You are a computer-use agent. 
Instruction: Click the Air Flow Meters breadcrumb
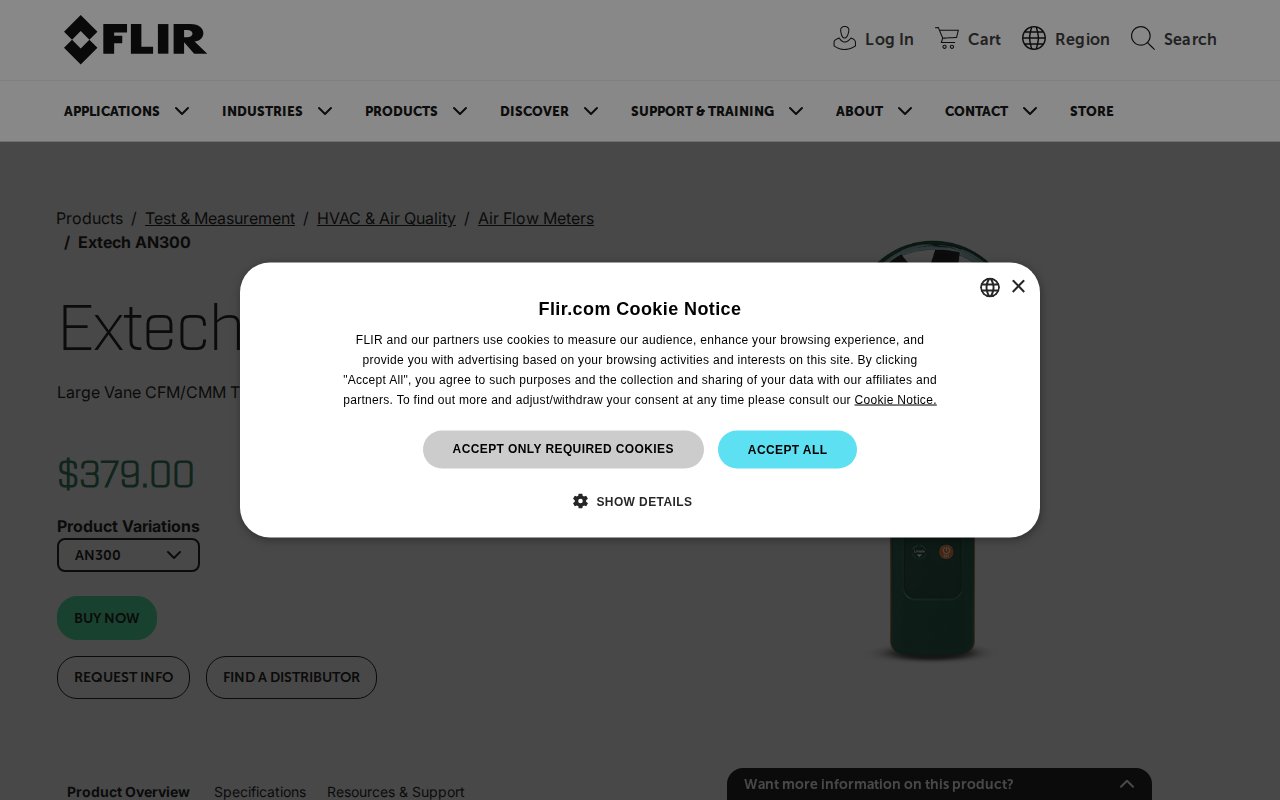pyautogui.click(x=536, y=218)
